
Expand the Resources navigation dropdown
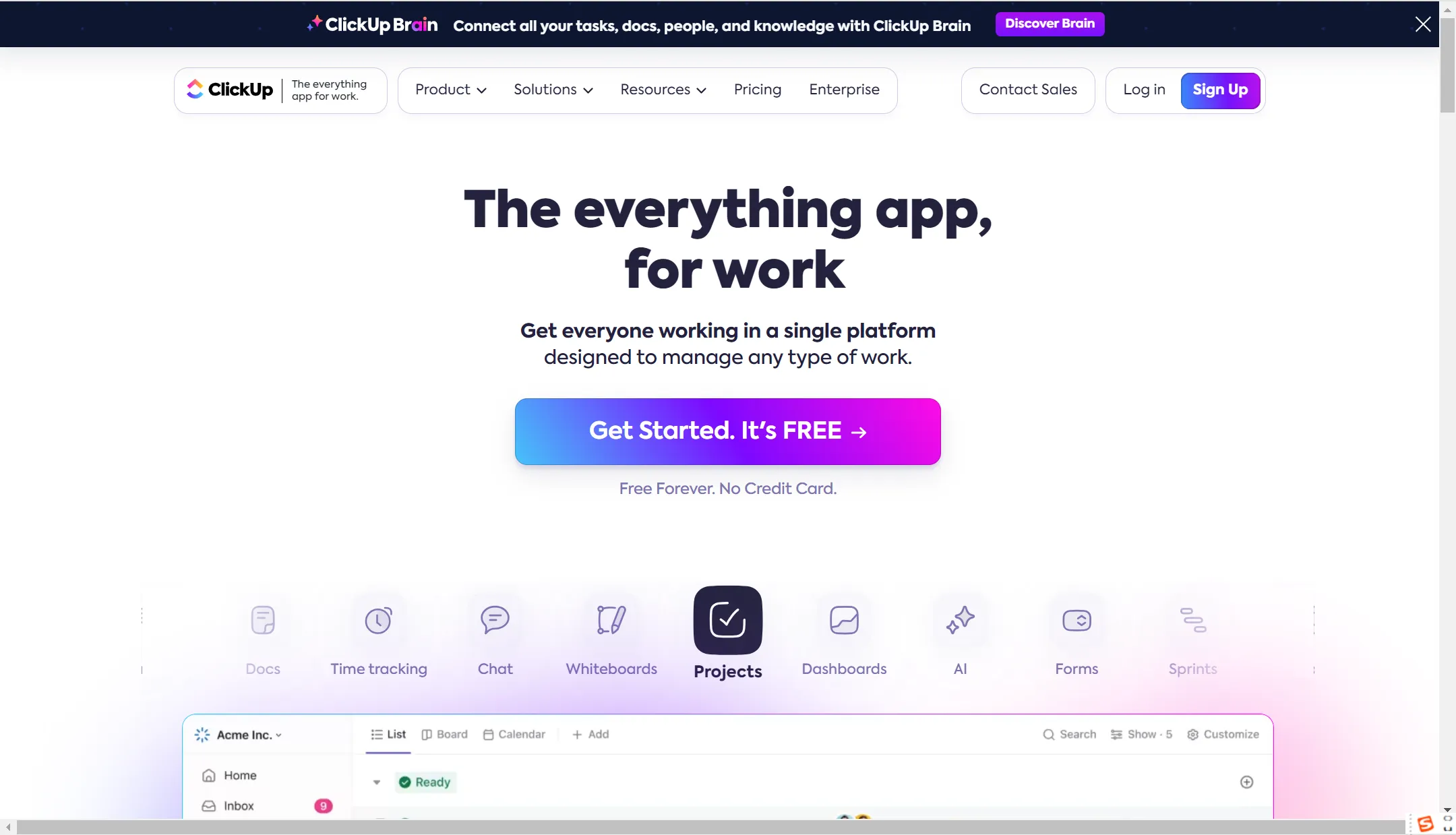[663, 90]
